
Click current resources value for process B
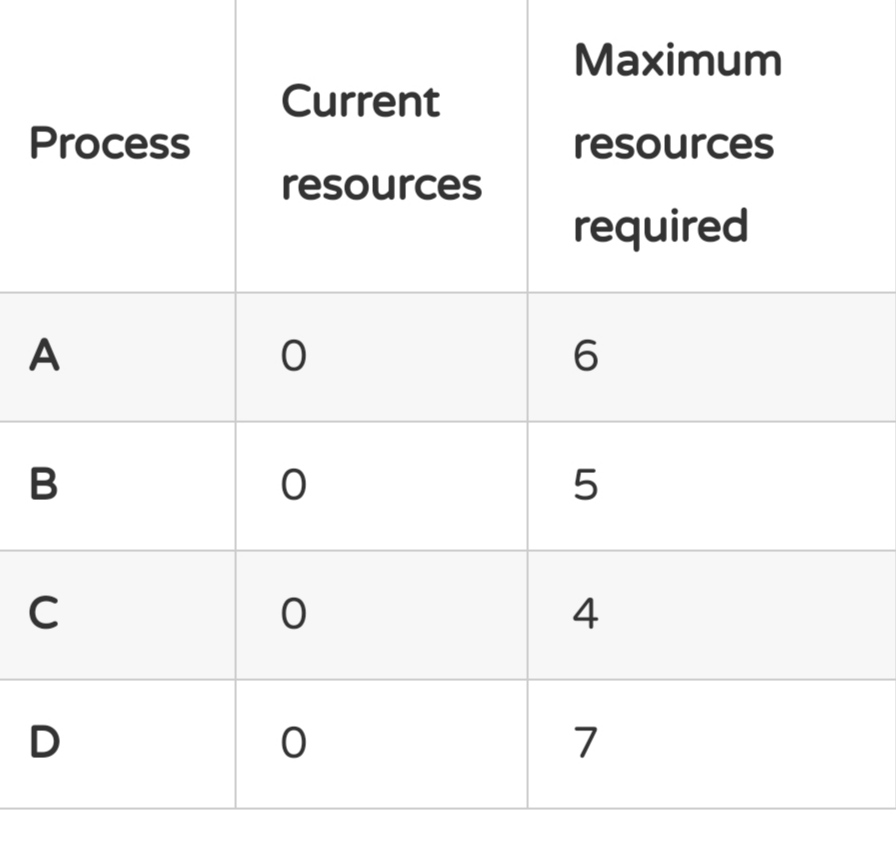(293, 485)
